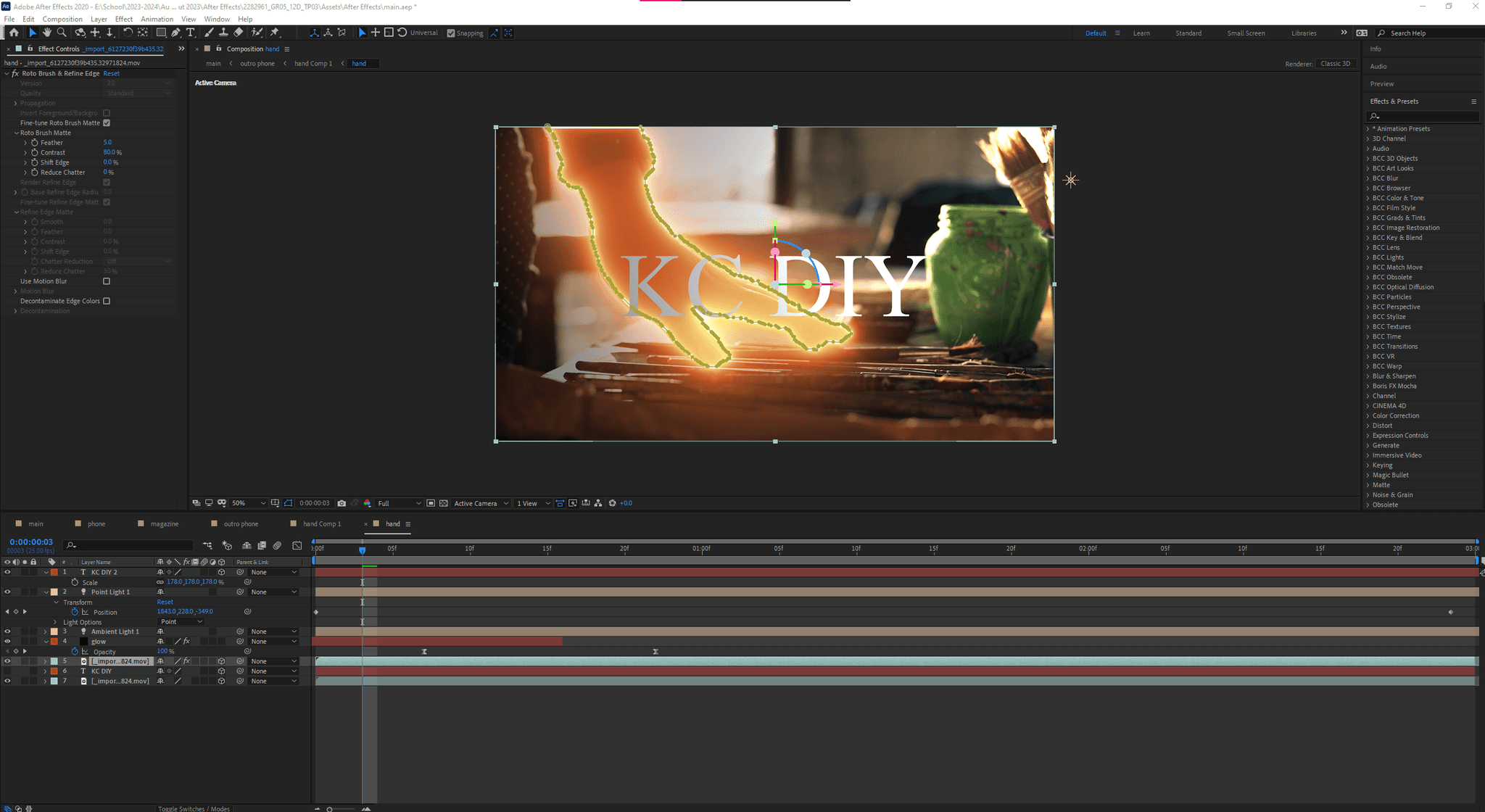Viewport: 1485px width, 812px height.
Task: Reset the Roto Brush & Refine Edge effect
Action: click(111, 73)
